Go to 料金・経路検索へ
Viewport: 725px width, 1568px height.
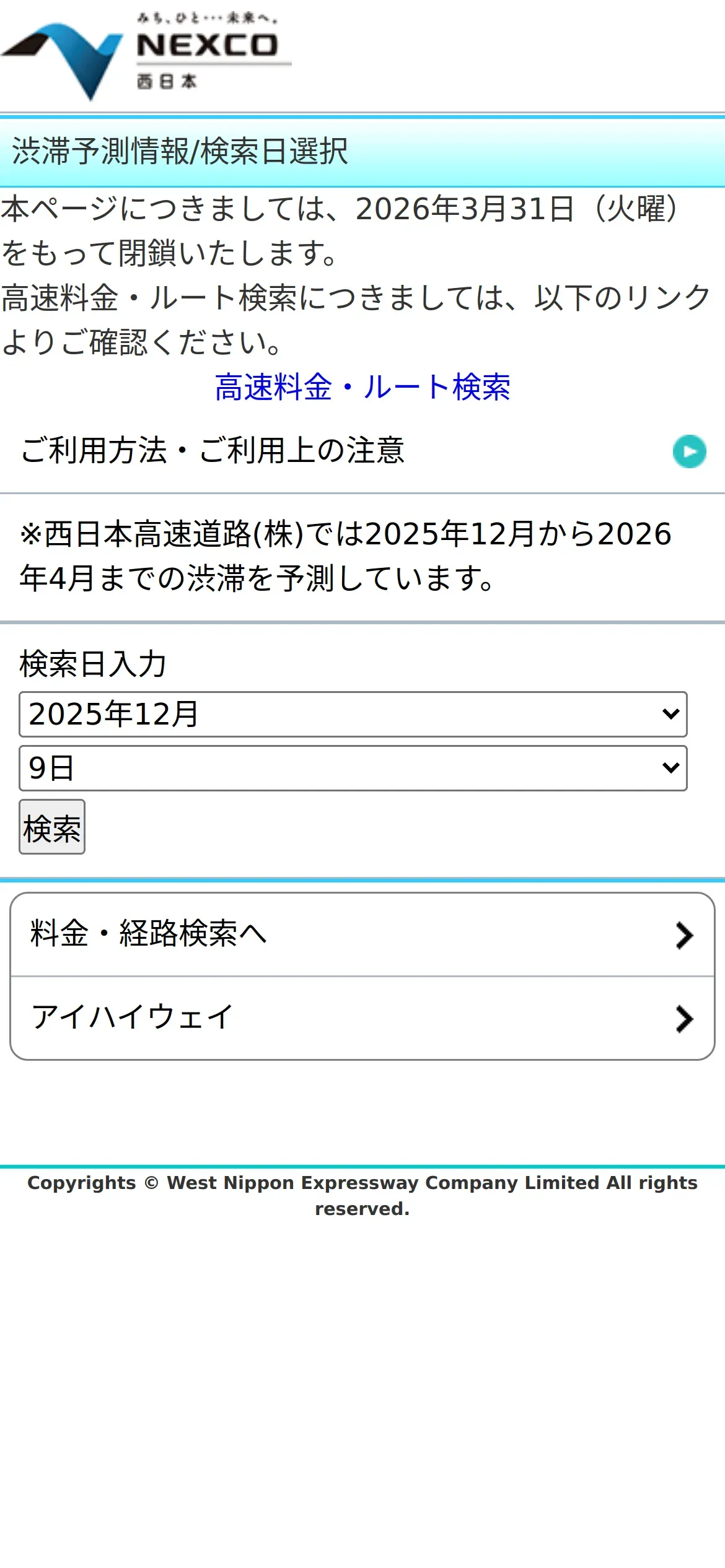click(149, 934)
